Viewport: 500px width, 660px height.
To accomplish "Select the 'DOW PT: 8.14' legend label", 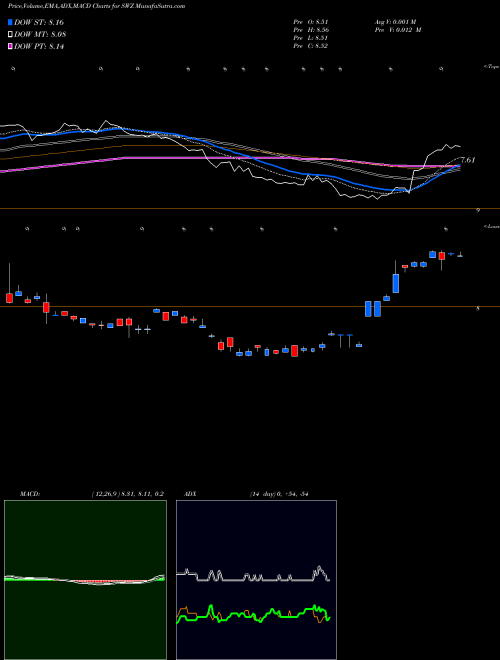I will [39, 47].
